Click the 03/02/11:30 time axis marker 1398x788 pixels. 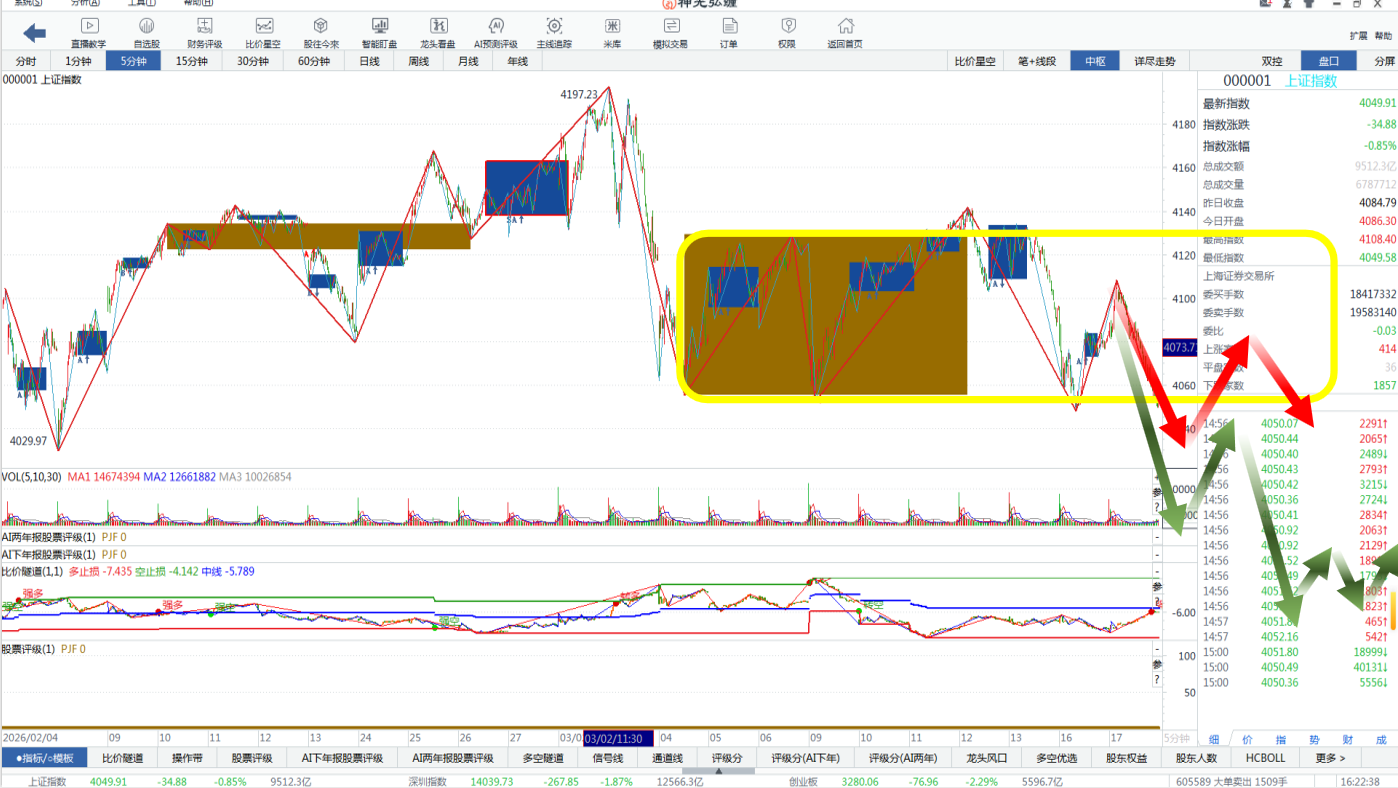tap(618, 738)
